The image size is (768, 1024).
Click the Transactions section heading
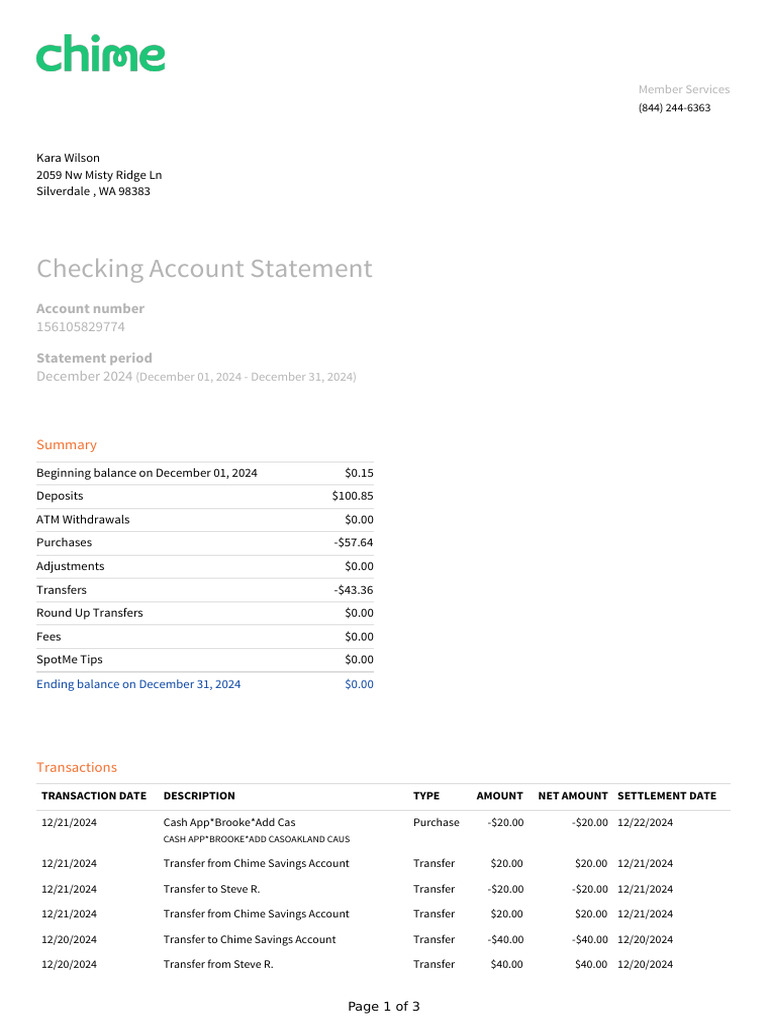click(x=76, y=767)
